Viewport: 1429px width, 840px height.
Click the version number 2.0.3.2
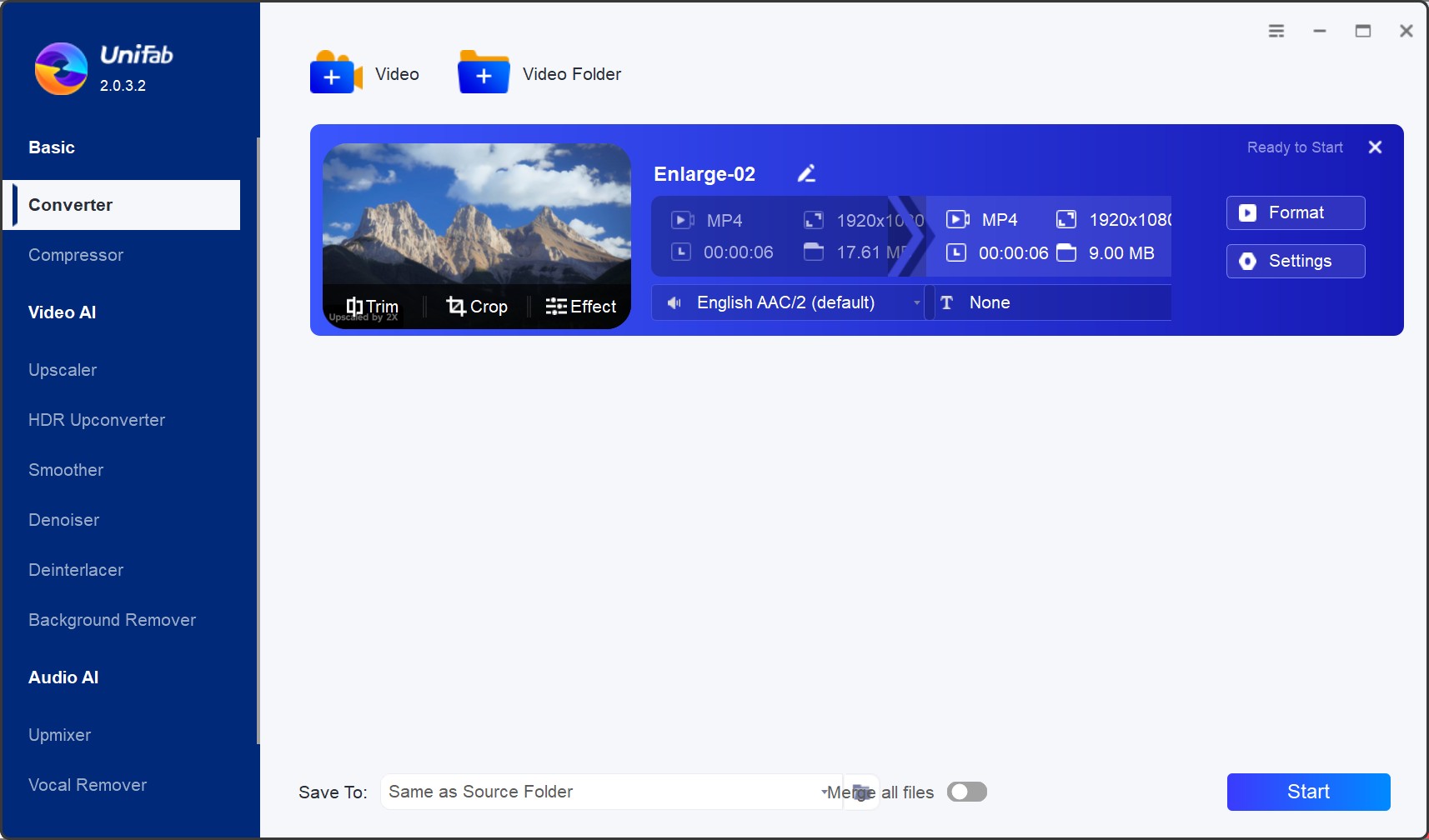pyautogui.click(x=123, y=85)
